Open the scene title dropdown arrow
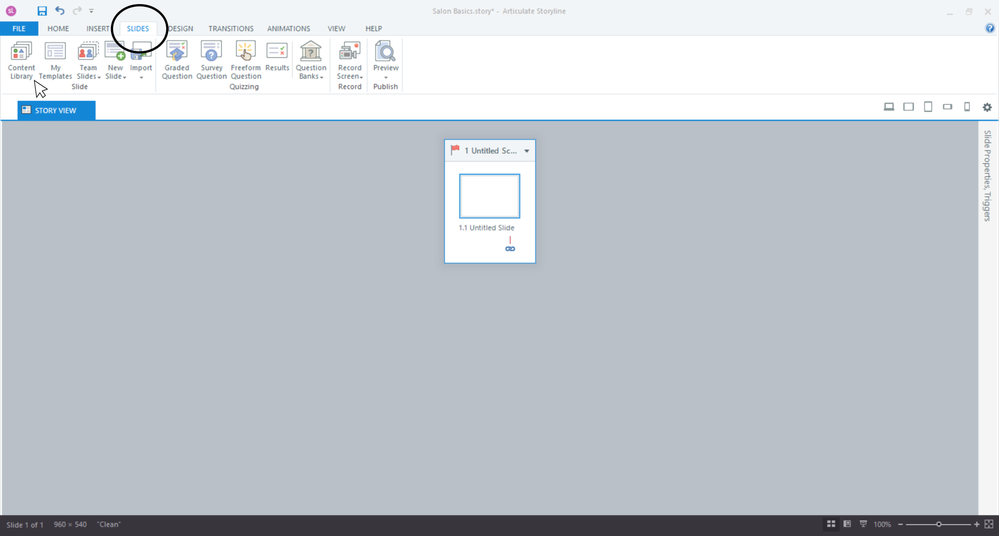Screen dimensions: 999x536 [x=527, y=151]
